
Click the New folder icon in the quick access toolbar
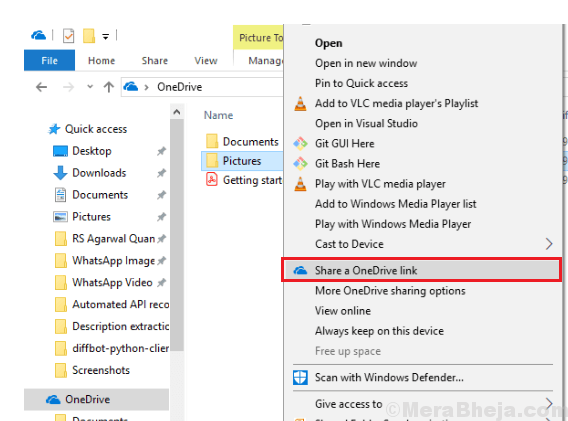pos(89,36)
